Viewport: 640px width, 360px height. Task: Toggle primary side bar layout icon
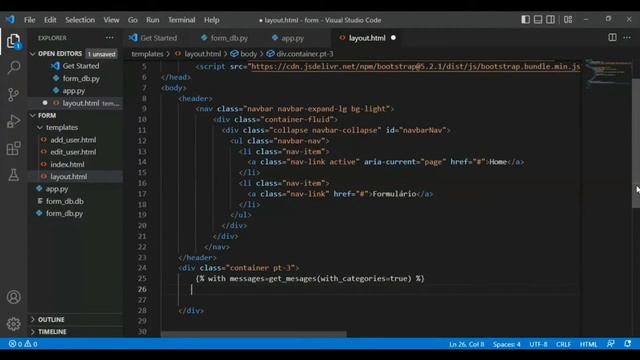pyautogui.click(x=526, y=19)
